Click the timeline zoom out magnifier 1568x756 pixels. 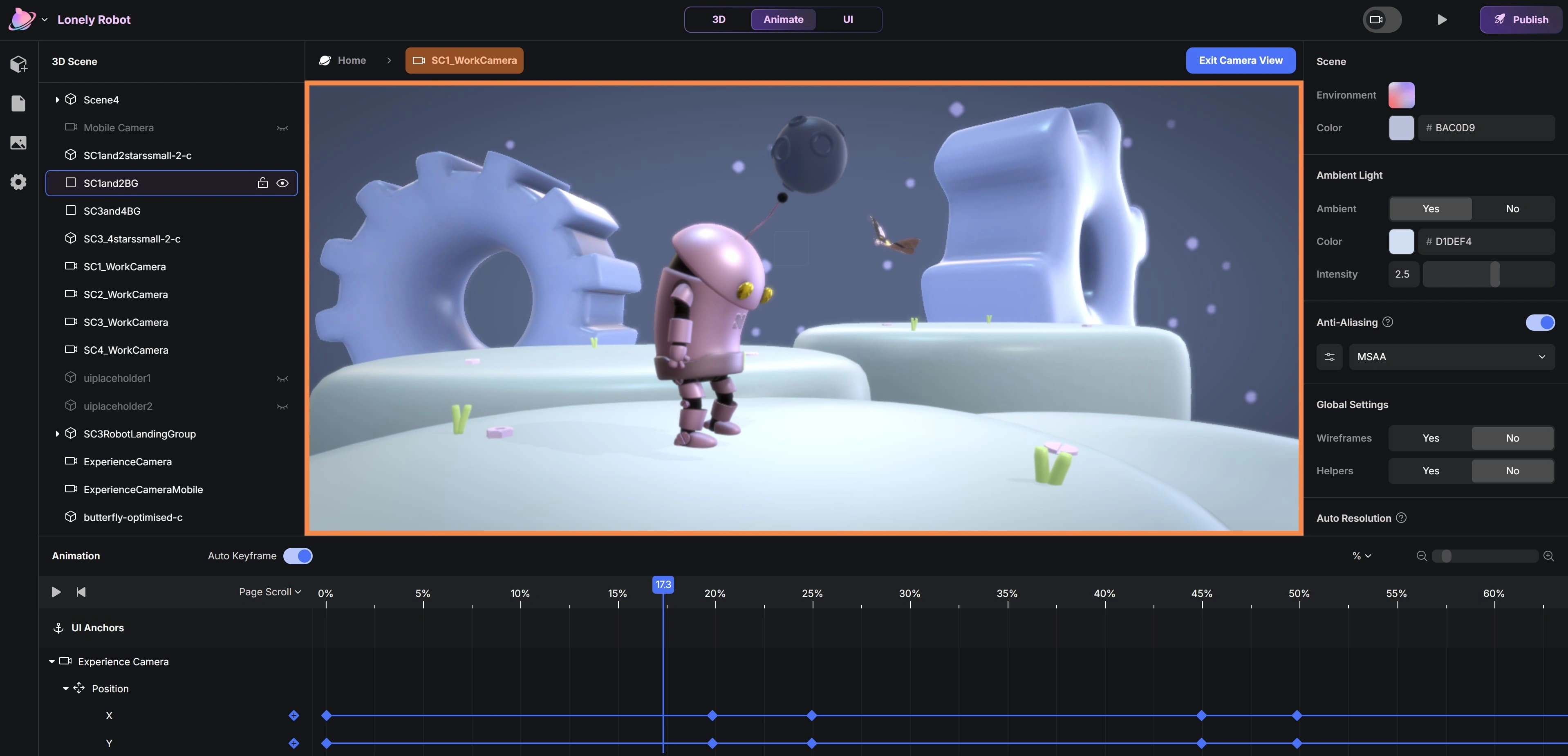[x=1422, y=556]
